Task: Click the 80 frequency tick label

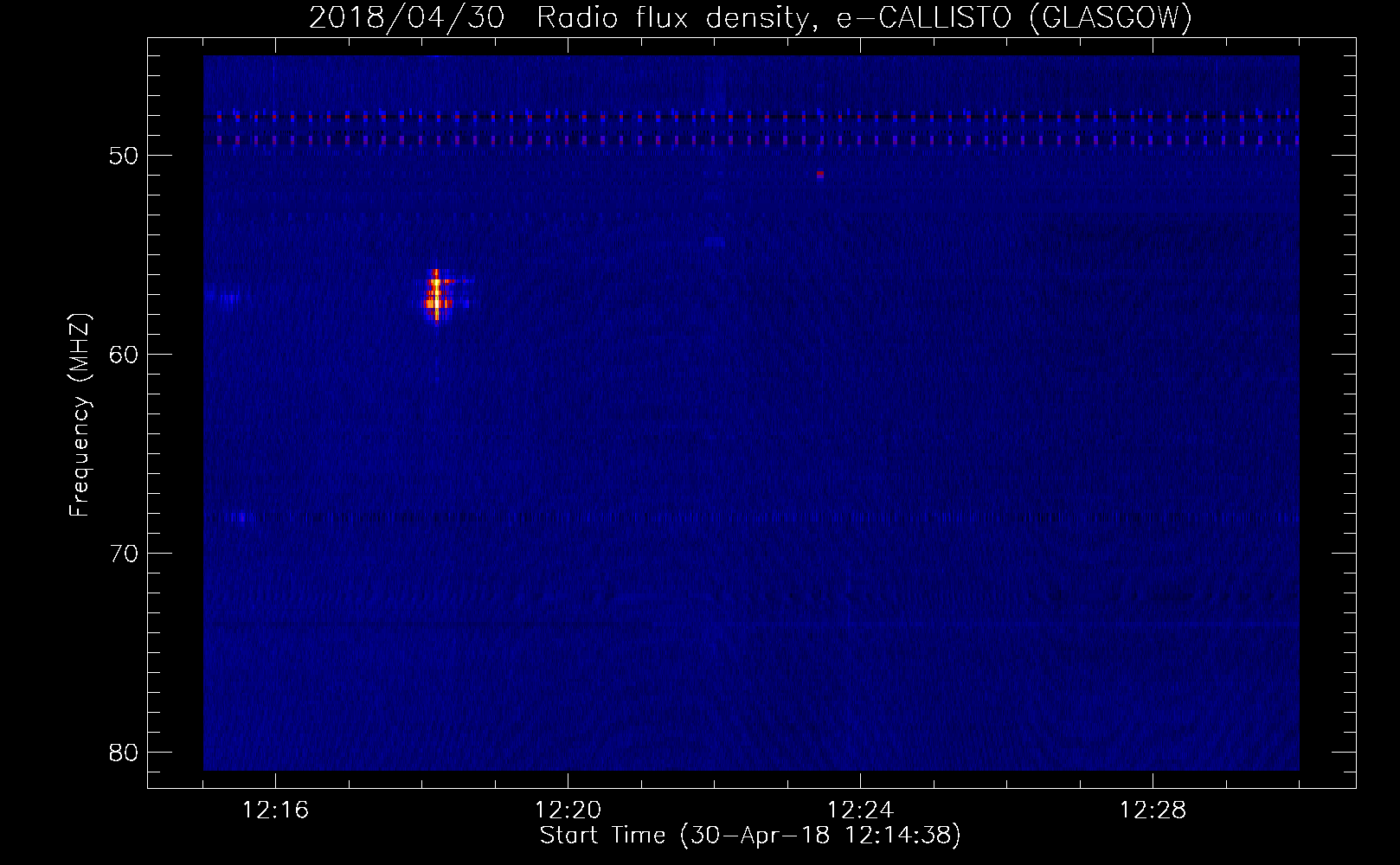Action: pos(125,753)
